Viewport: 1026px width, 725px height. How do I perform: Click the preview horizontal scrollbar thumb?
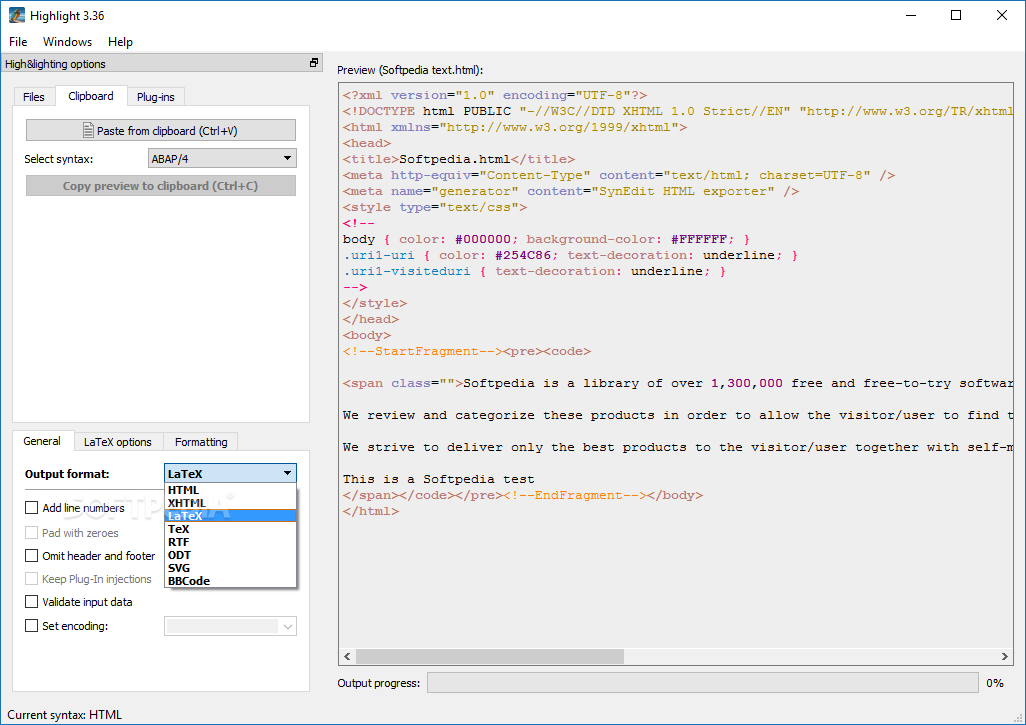[x=489, y=656]
